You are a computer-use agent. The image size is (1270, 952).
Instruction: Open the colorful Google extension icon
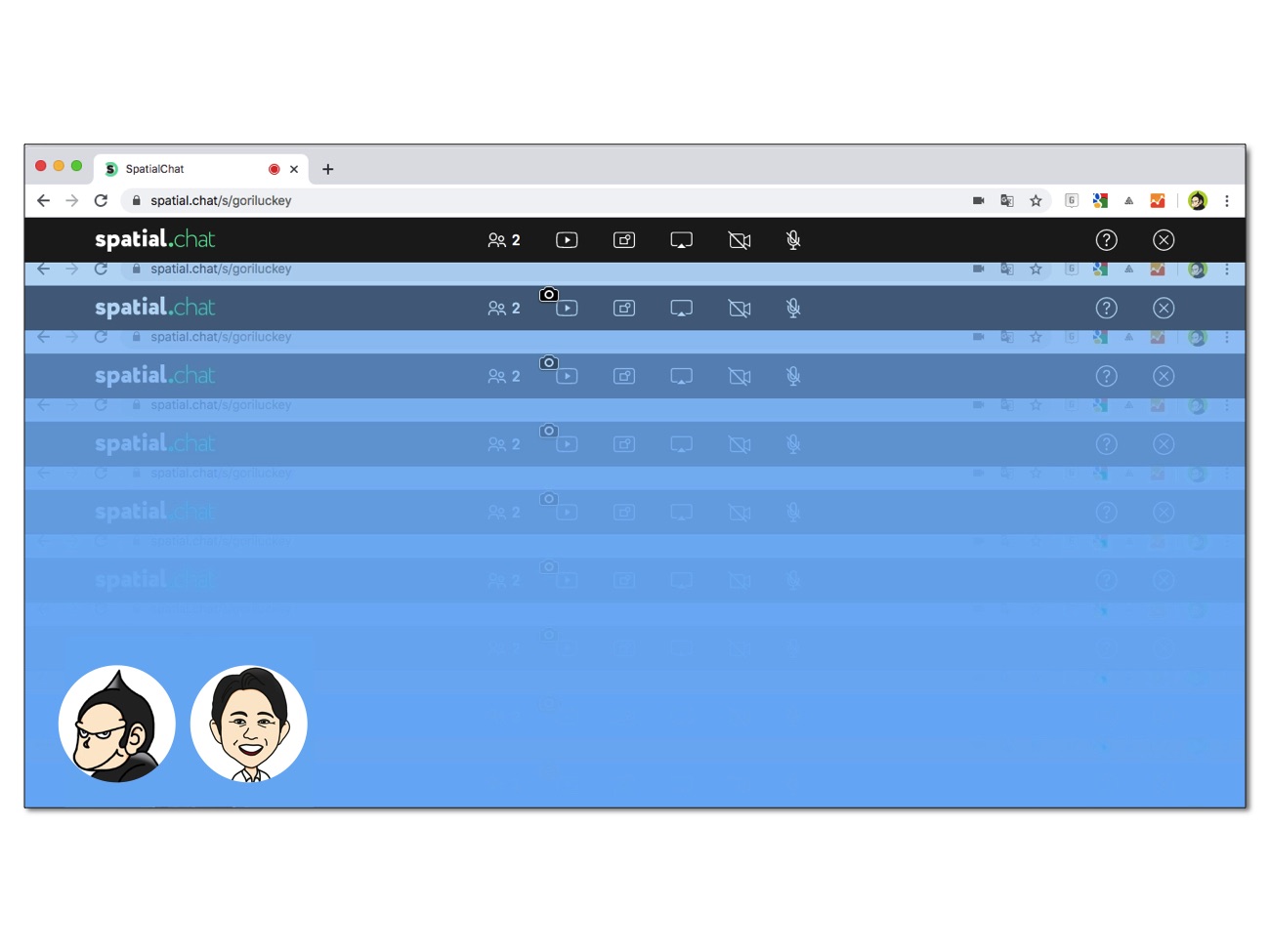1100,200
